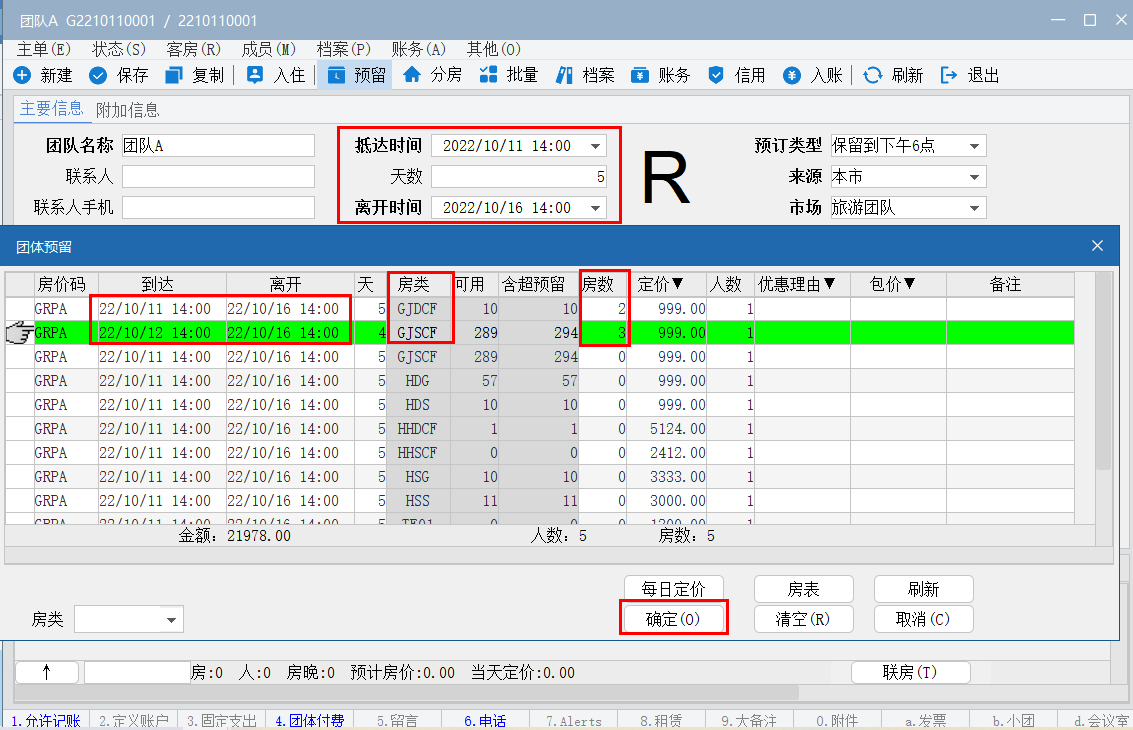The height and width of the screenshot is (730, 1133).
Task: Open the 其他(O) menu
Action: 494,49
